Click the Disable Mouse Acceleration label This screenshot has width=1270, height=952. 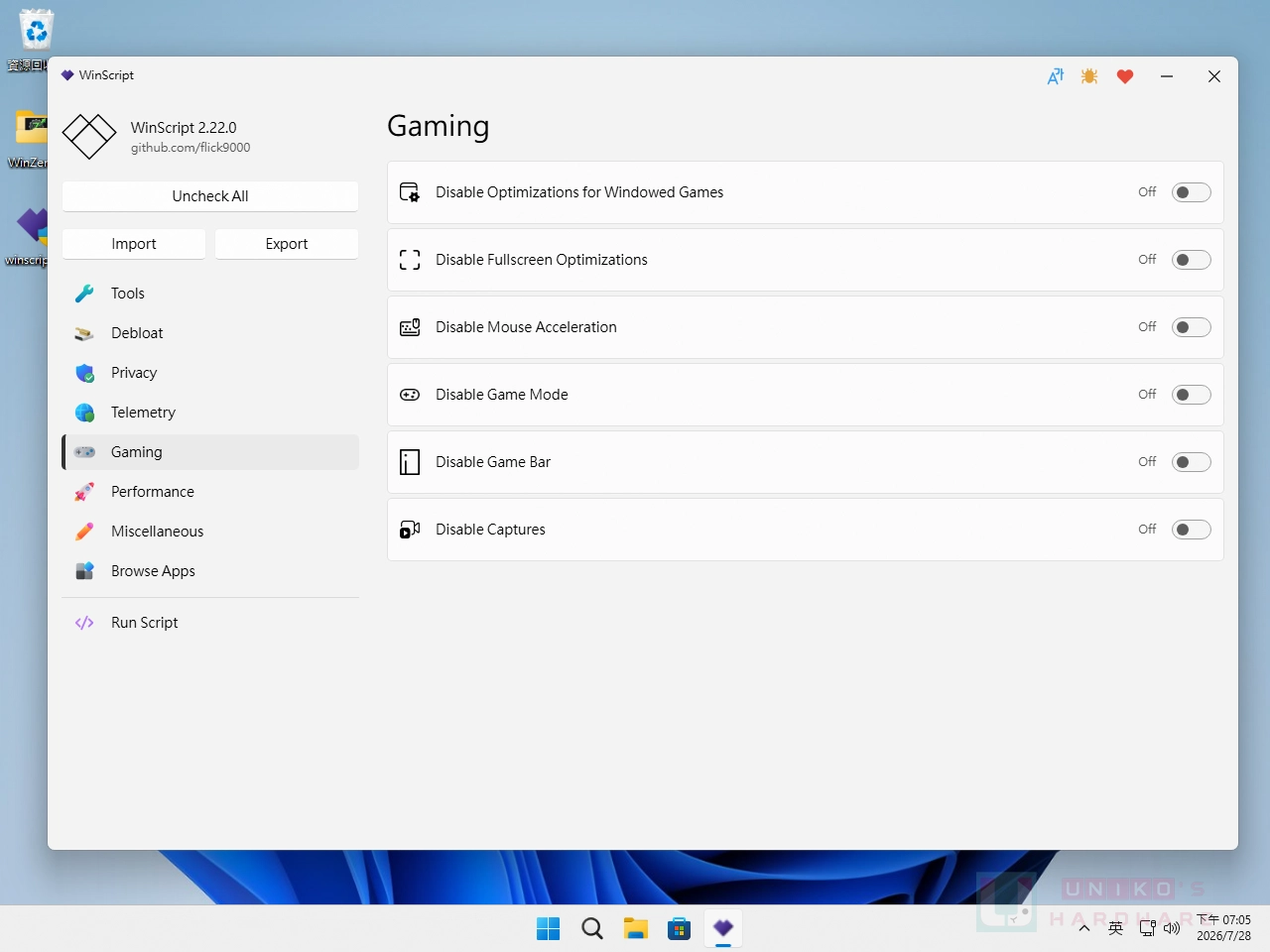click(x=526, y=327)
